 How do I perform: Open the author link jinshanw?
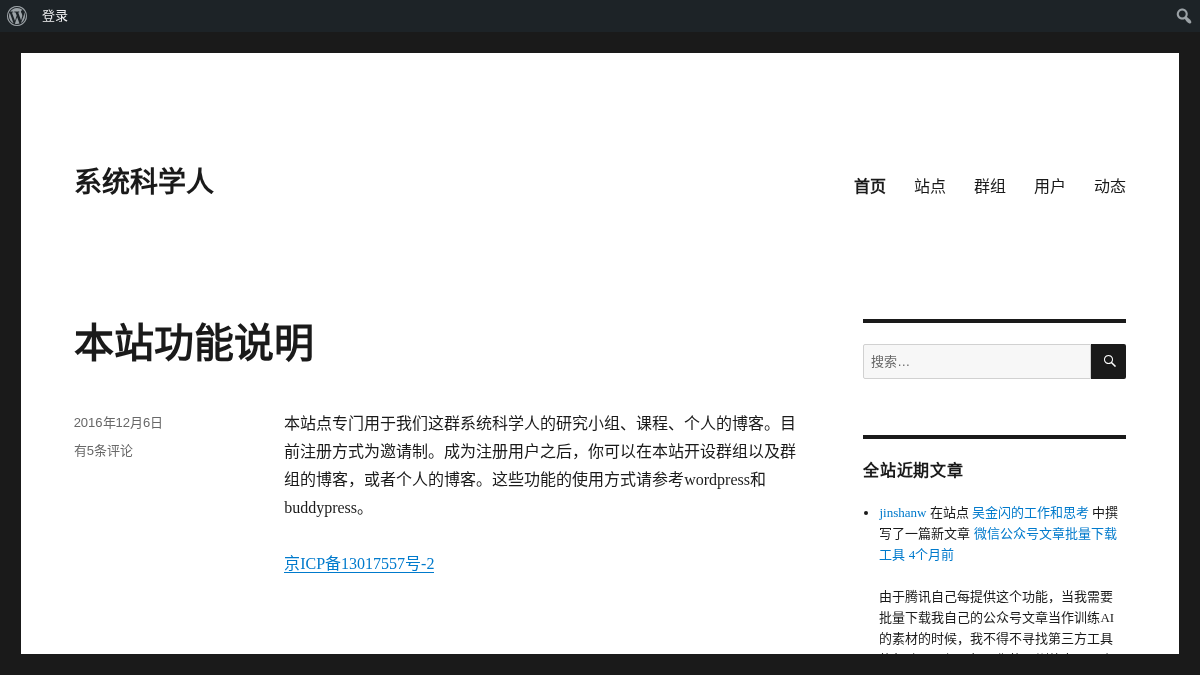(903, 513)
